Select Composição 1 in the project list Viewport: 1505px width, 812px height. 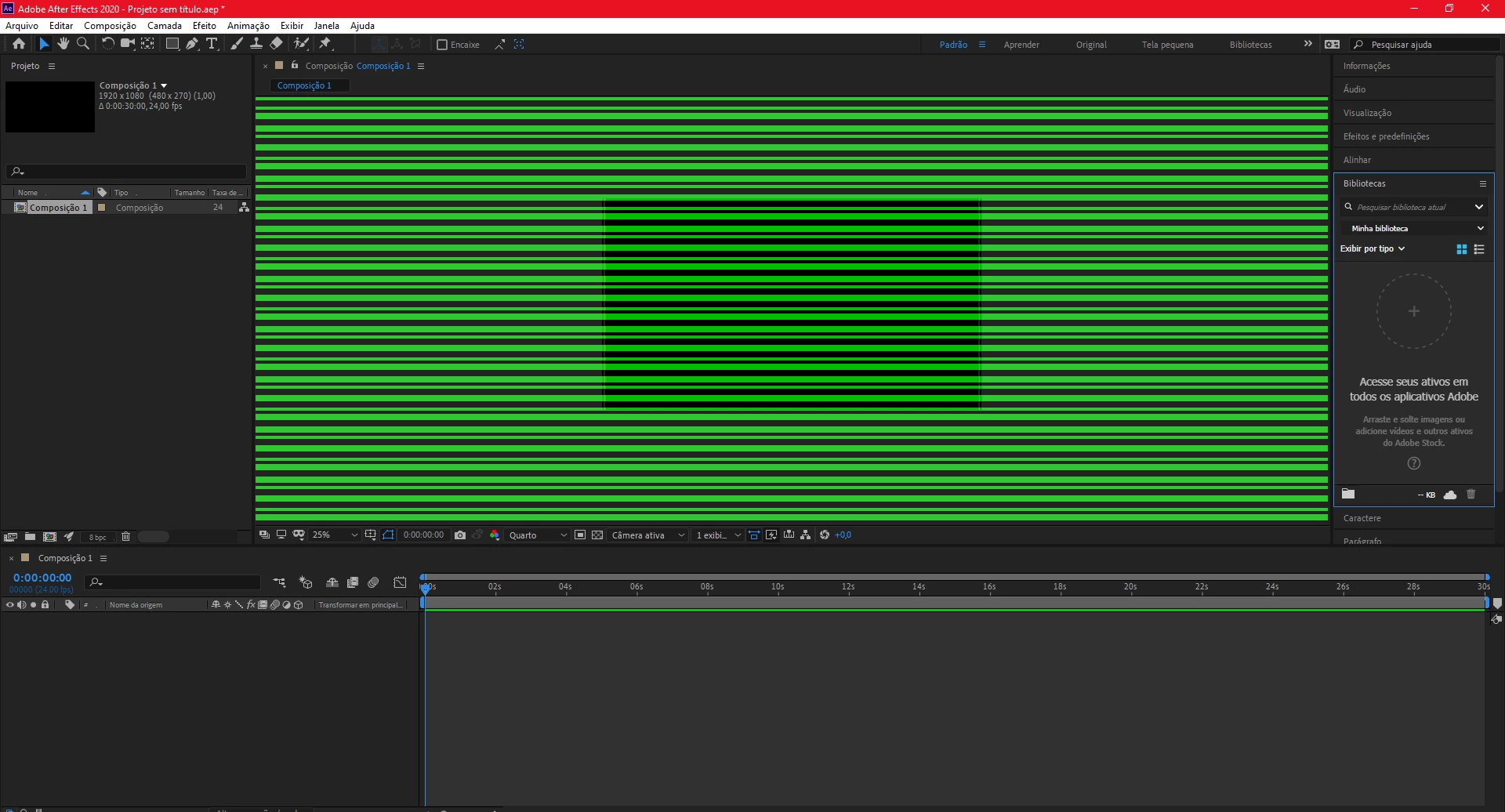pos(58,208)
